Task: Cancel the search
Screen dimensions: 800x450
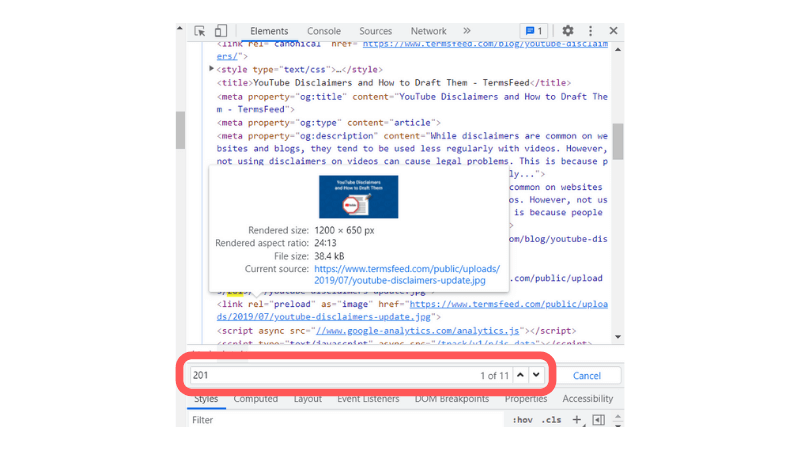Action: 587,376
